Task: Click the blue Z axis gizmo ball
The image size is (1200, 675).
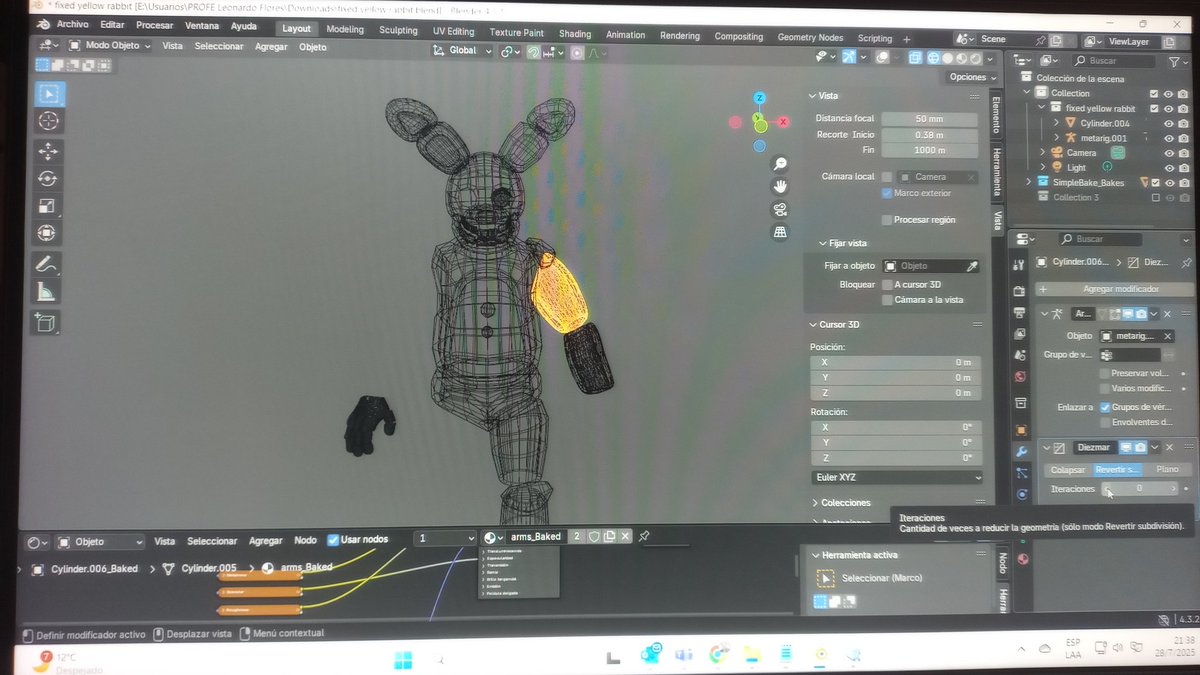Action: coord(760,98)
